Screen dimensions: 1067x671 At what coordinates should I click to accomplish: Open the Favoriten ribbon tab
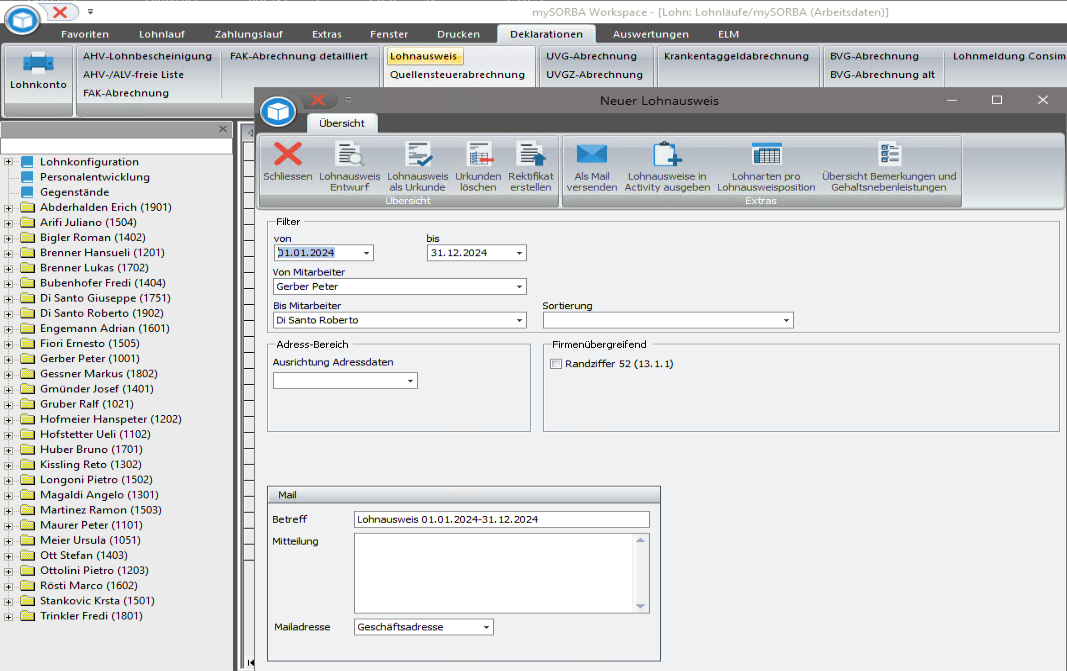coord(84,34)
